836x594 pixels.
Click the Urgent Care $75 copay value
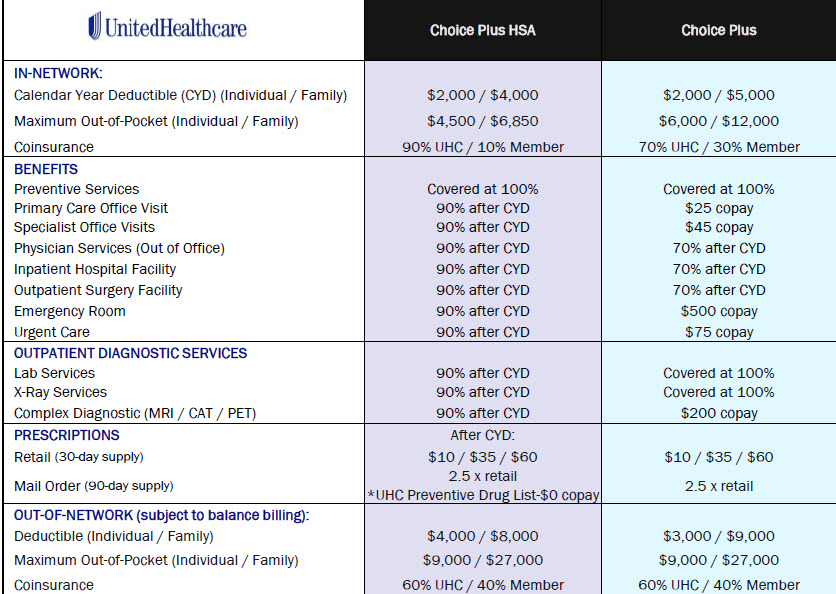(x=719, y=332)
